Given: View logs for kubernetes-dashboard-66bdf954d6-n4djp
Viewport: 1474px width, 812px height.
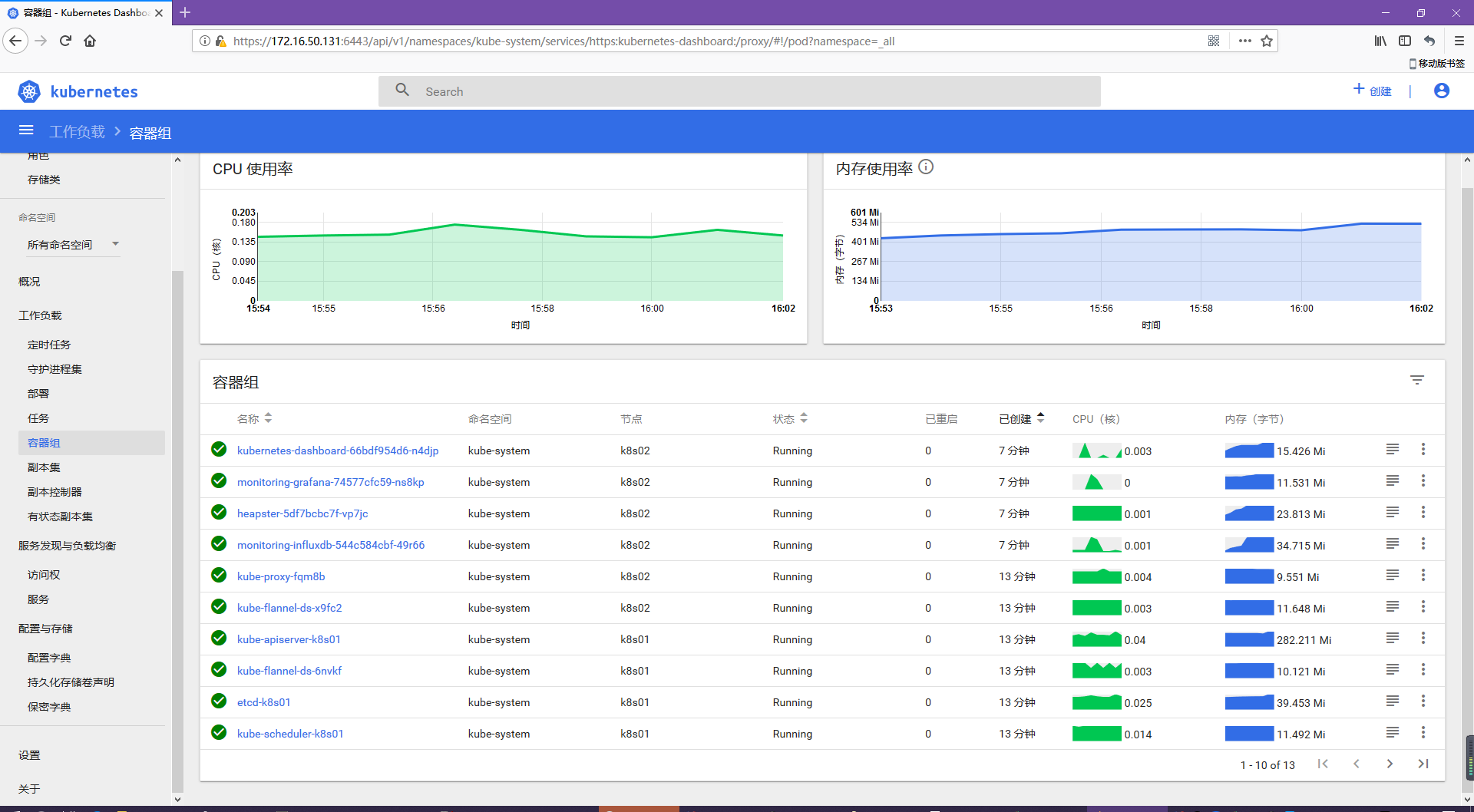Looking at the screenshot, I should 1393,449.
